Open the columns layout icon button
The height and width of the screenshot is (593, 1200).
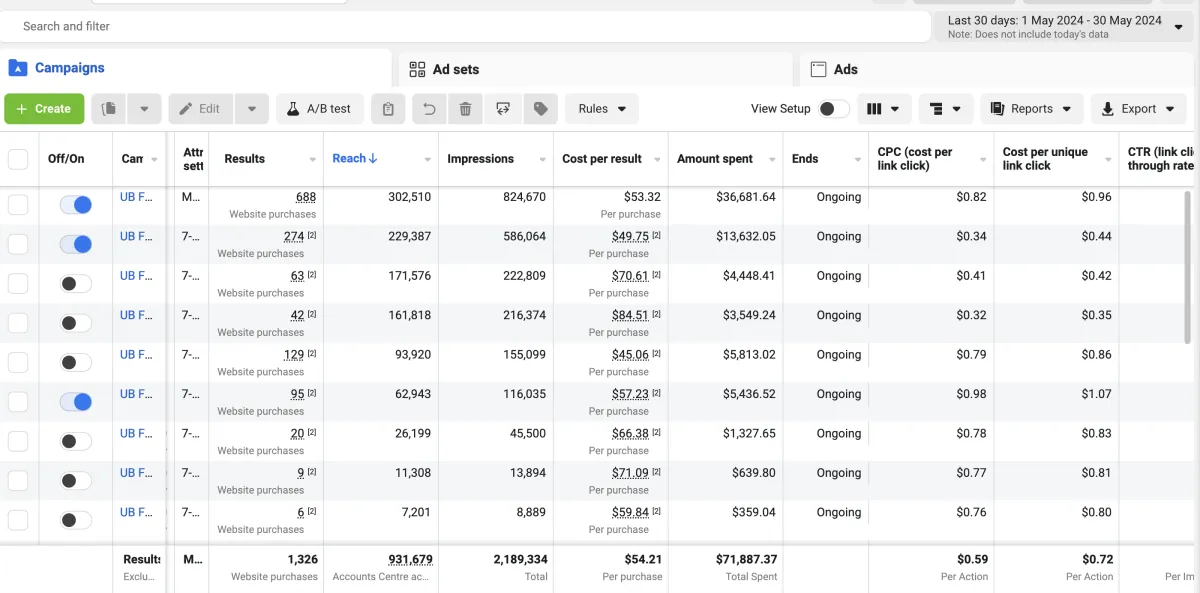884,109
